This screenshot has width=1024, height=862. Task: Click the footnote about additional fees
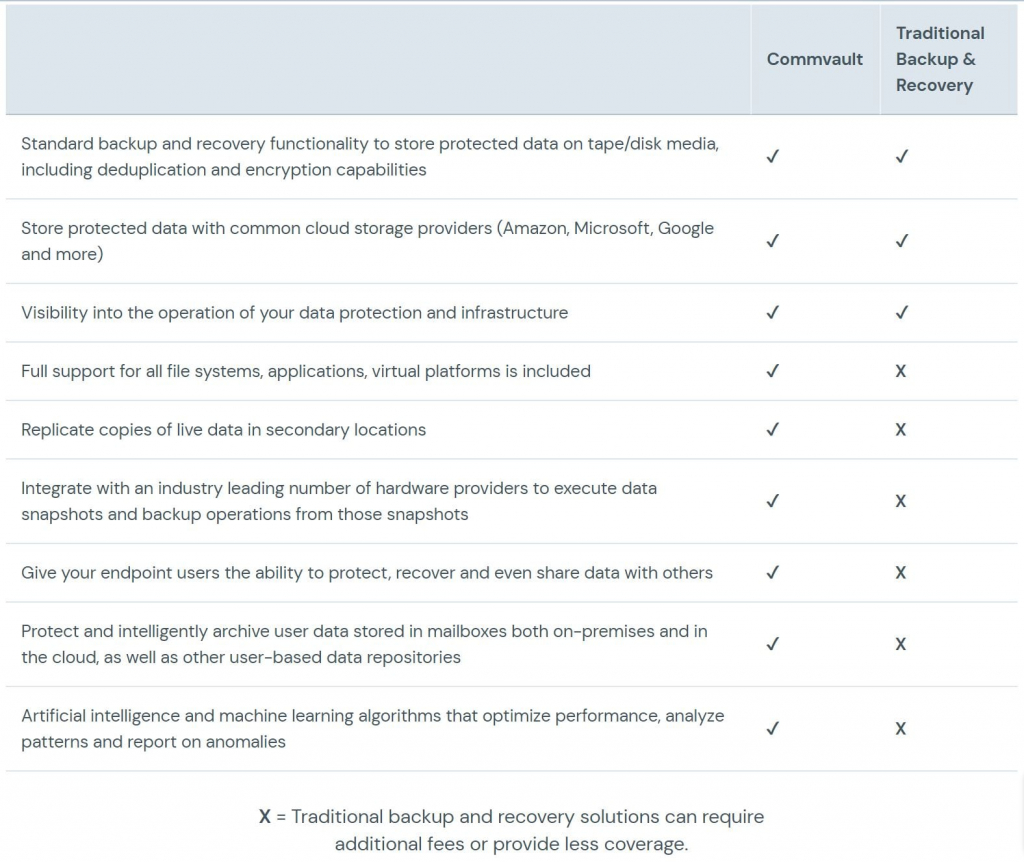(x=511, y=830)
